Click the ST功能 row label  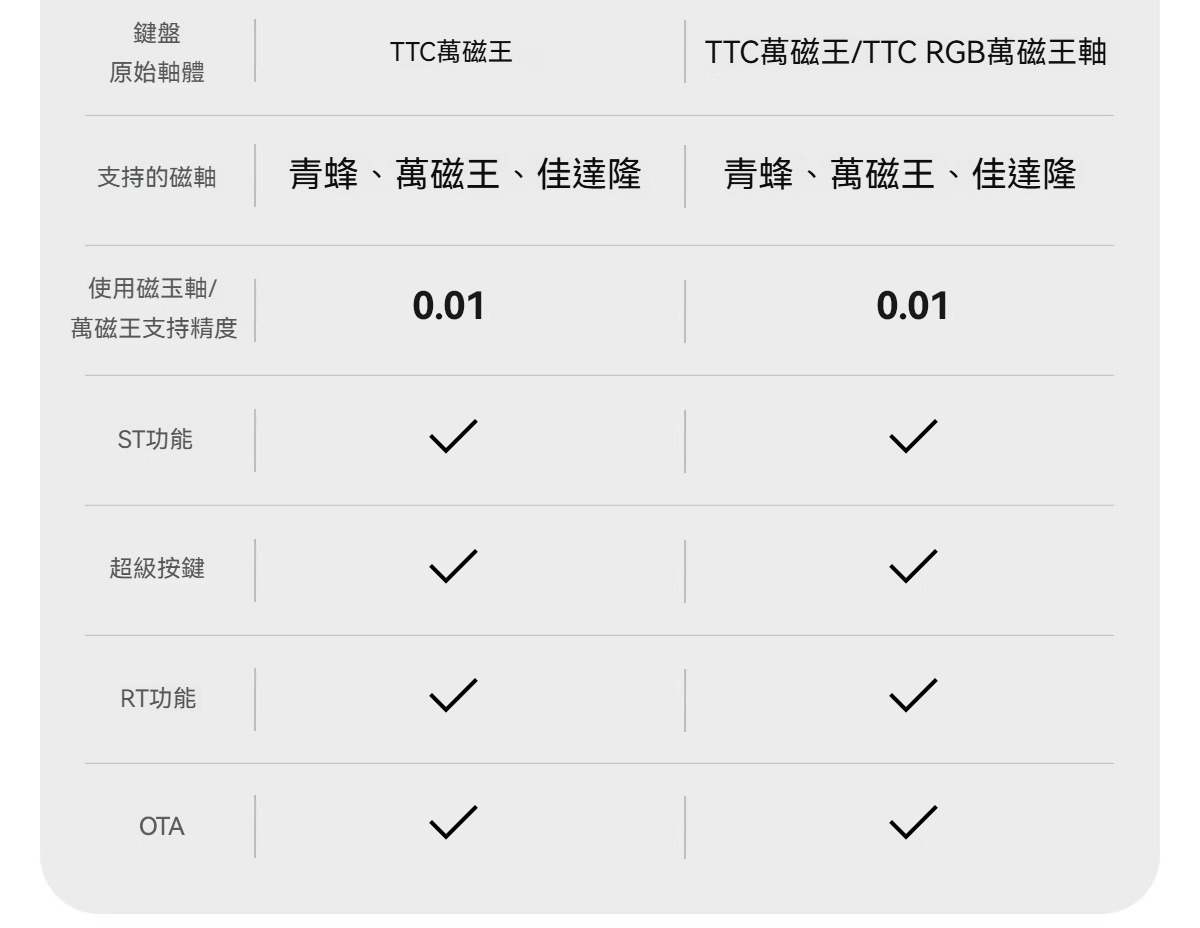click(x=156, y=439)
